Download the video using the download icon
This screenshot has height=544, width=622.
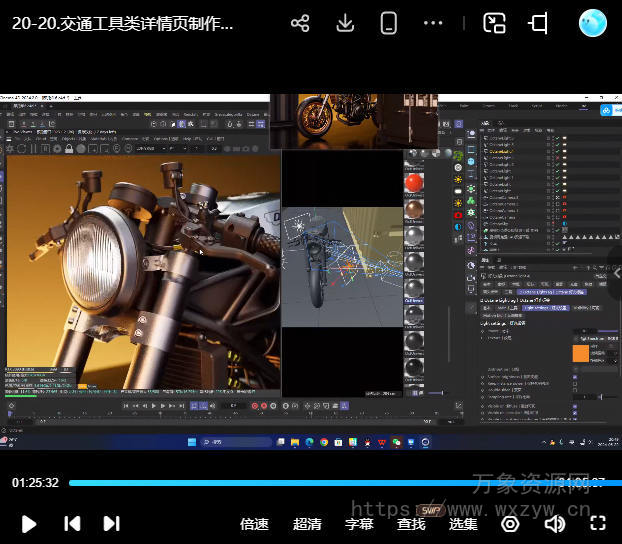[x=345, y=23]
